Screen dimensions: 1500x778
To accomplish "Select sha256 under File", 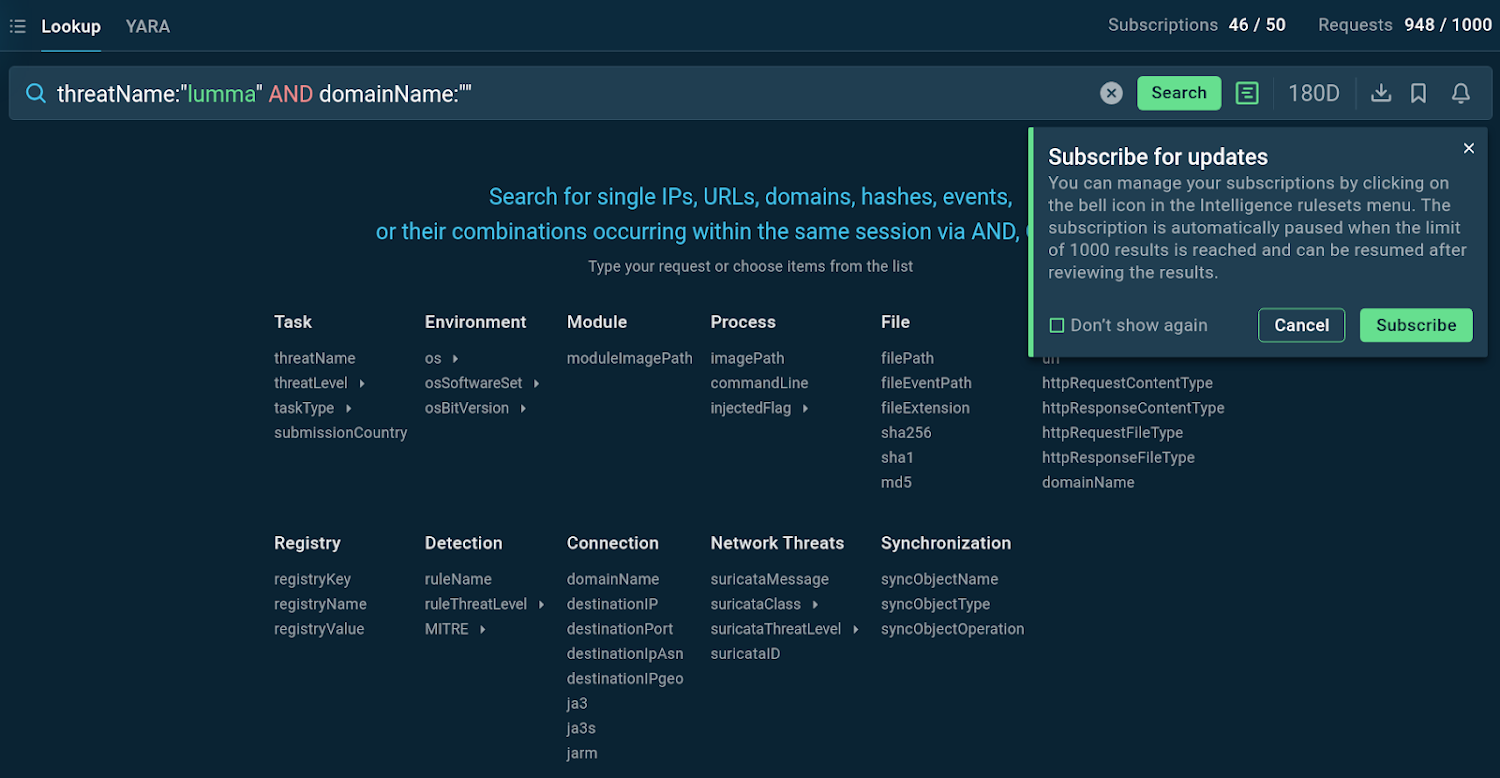I will (x=906, y=433).
